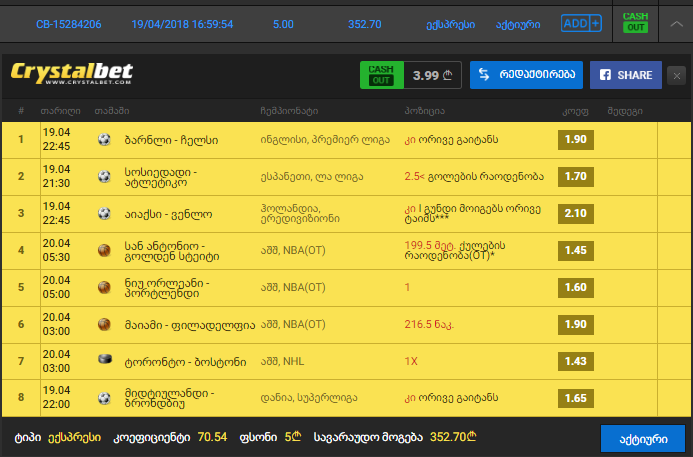This screenshot has width=693, height=457.
Task: Click the ჩემპიონატი column header
Action: click(289, 111)
